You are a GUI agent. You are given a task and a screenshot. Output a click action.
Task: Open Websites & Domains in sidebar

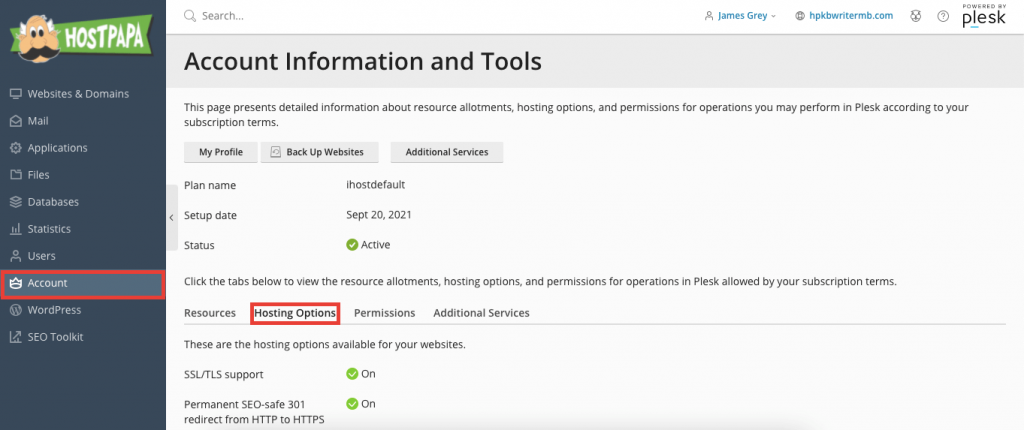click(83, 93)
